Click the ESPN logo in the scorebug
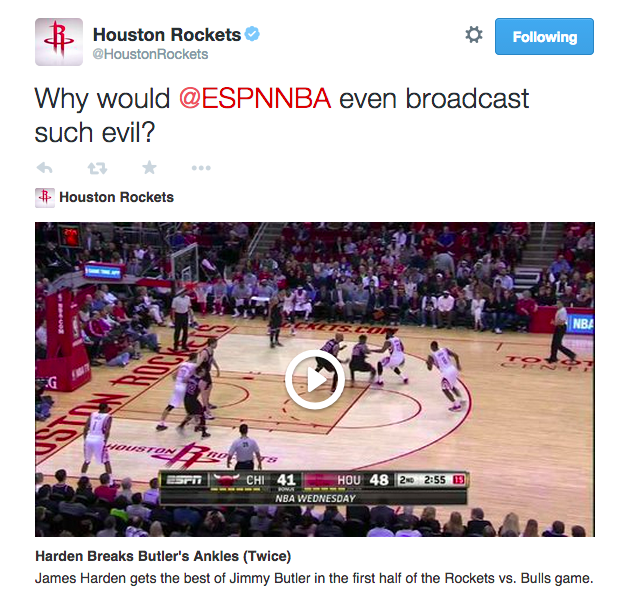624x595 pixels. click(184, 480)
